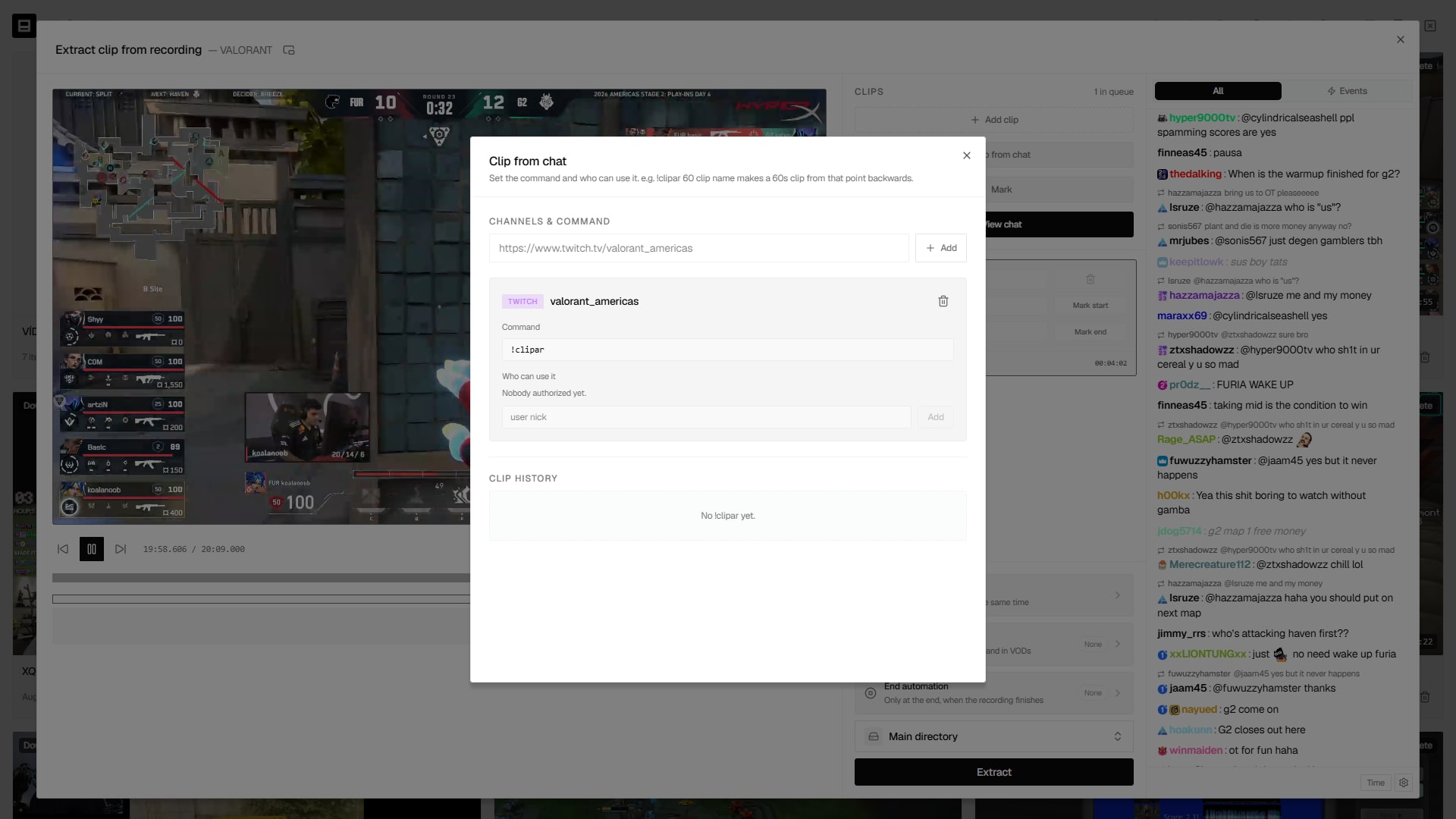Add the authorized user nick
The image size is (1456, 819).
point(936,417)
